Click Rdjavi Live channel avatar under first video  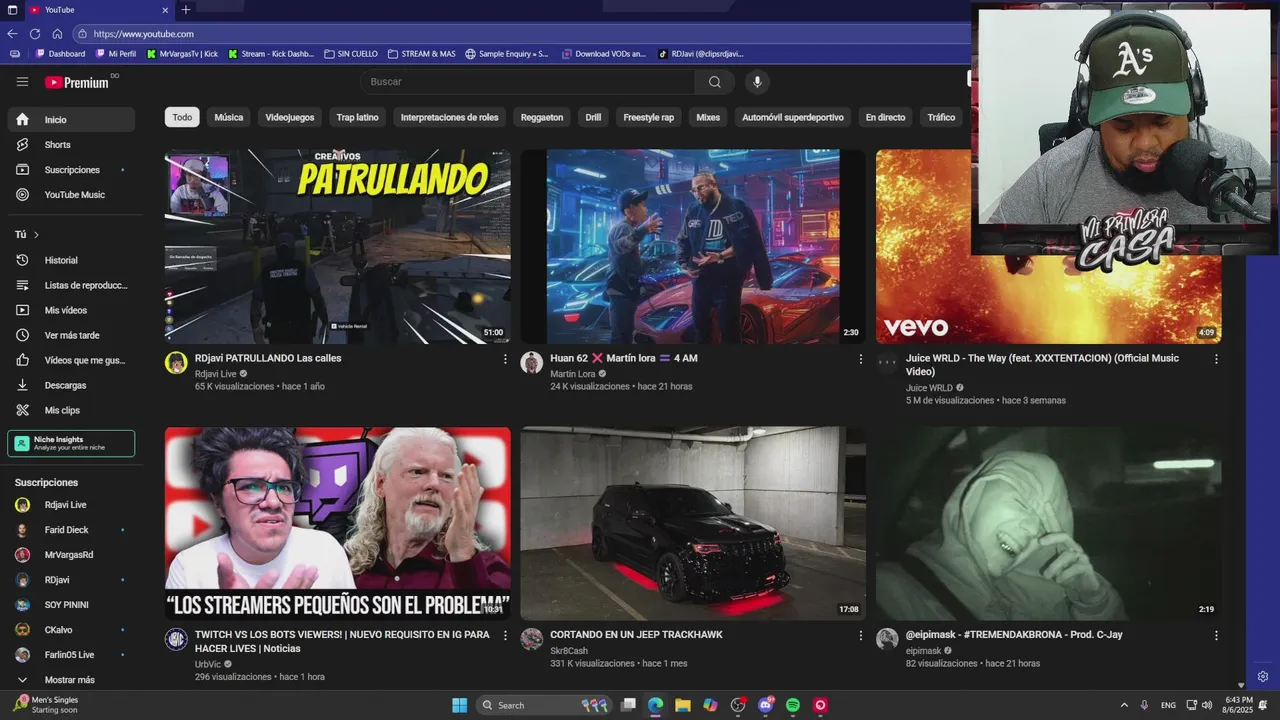[176, 363]
